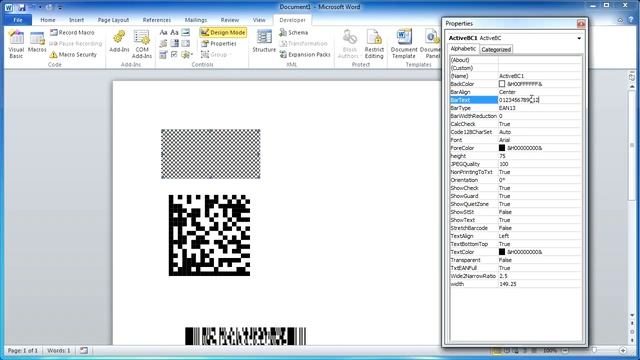This screenshot has width=640, height=360.
Task: Insert a Plain Text content control
Action: (x=174, y=32)
